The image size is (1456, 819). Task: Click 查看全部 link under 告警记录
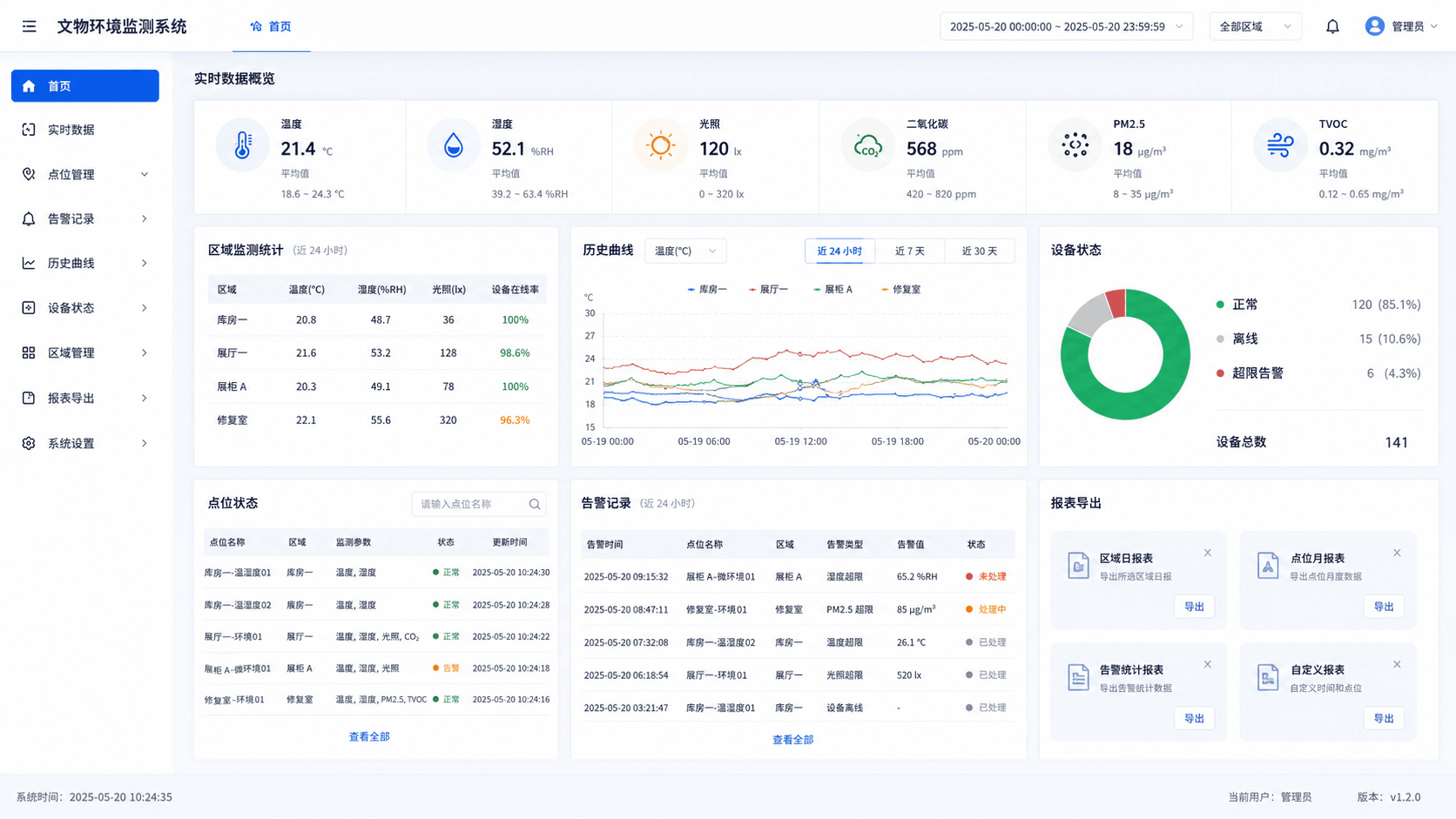pos(792,740)
